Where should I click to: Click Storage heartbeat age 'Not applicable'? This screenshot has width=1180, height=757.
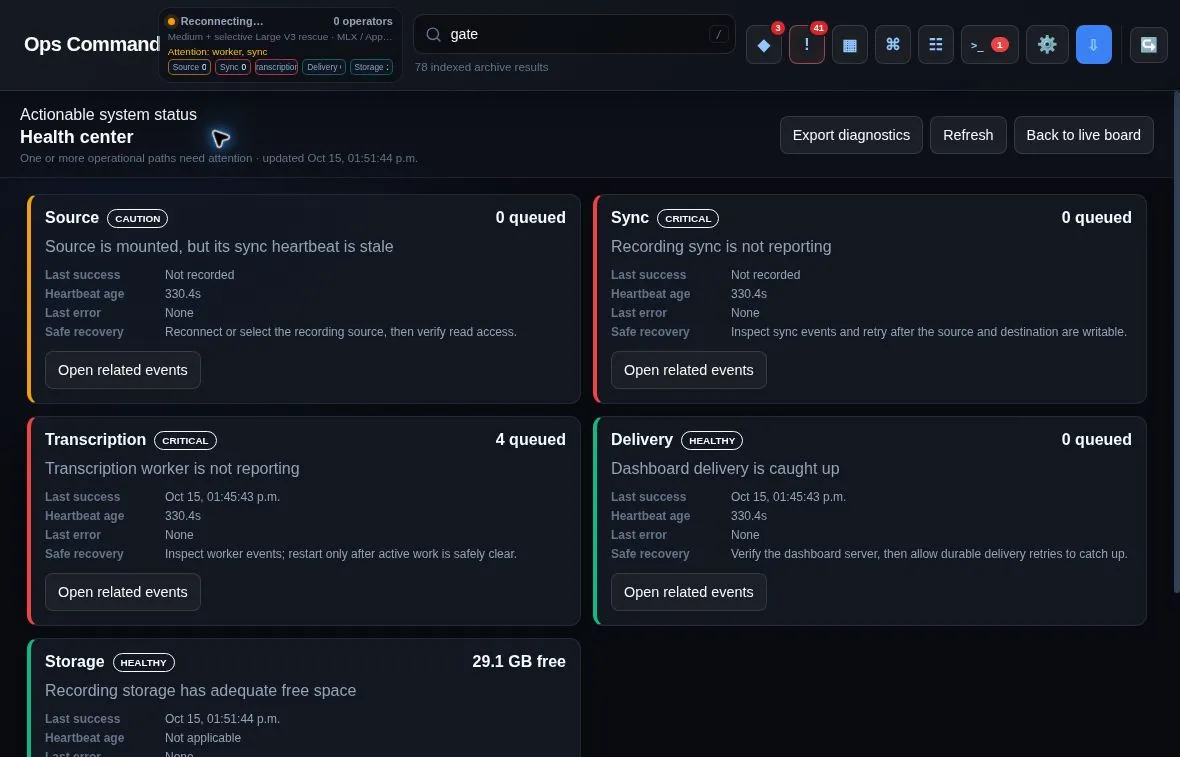(x=203, y=737)
